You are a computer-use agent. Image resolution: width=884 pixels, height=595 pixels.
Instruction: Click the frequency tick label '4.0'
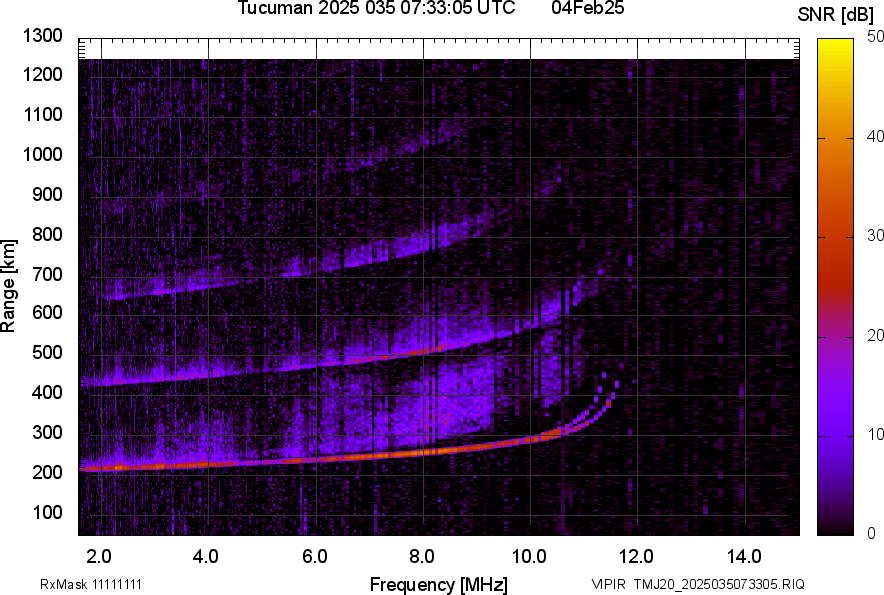[x=205, y=557]
